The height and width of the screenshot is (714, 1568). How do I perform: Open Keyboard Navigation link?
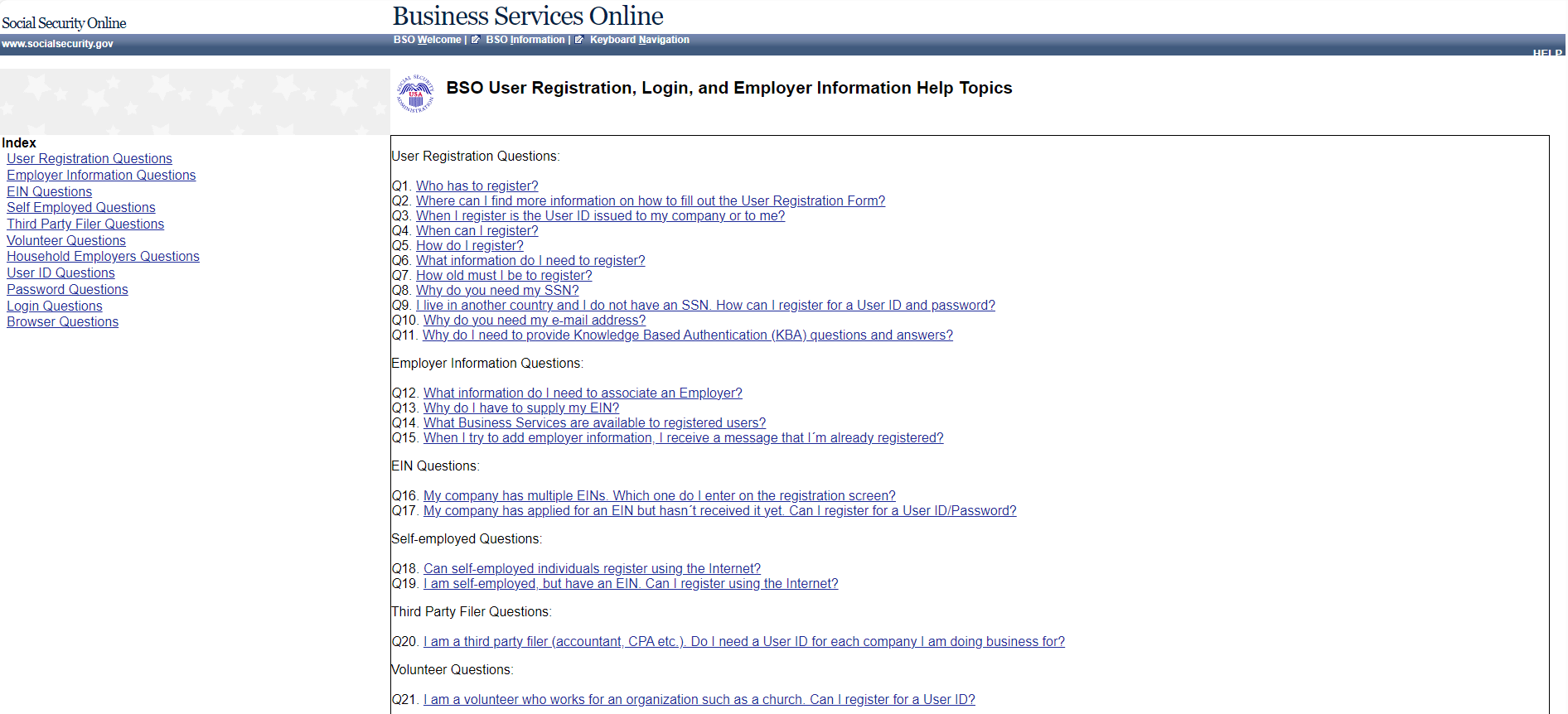tap(639, 40)
